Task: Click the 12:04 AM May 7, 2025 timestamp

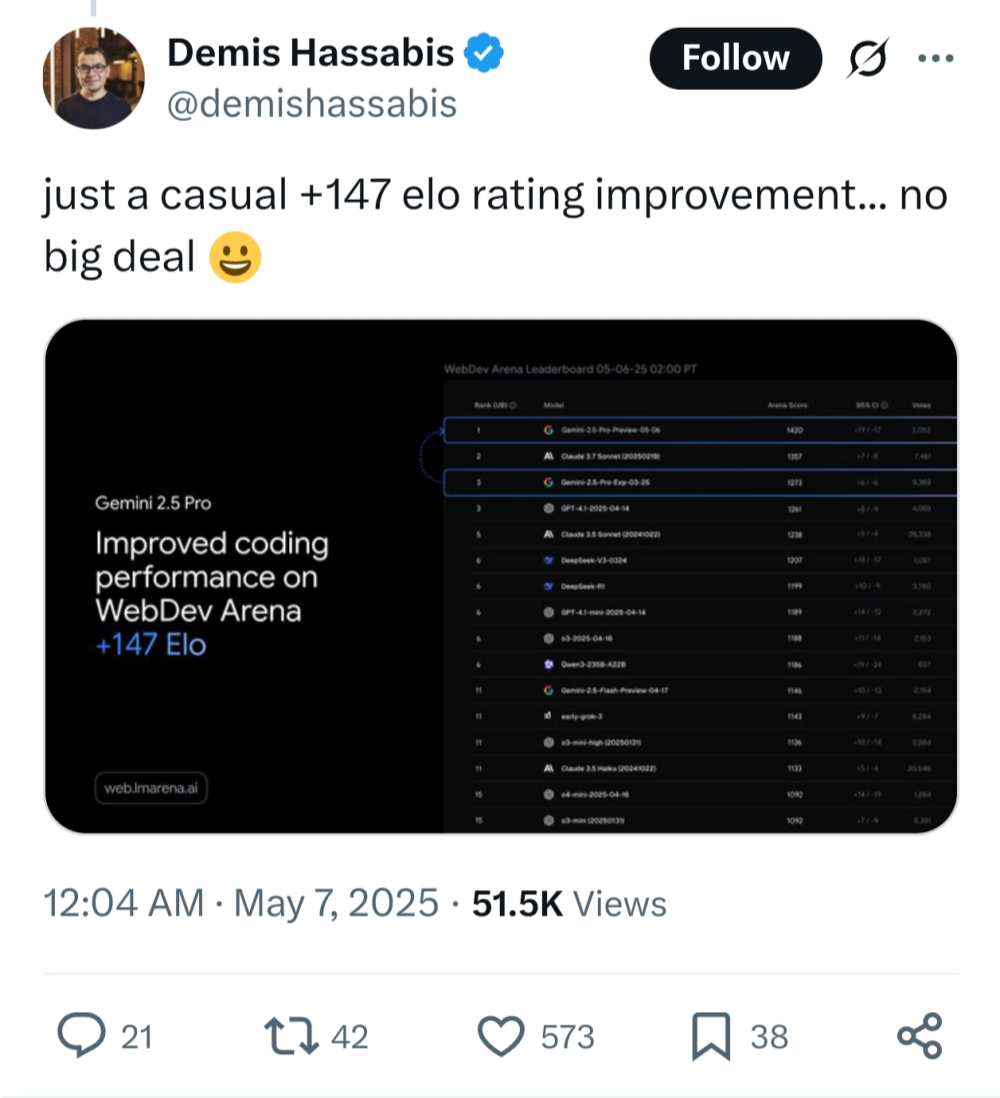Action: pos(241,904)
